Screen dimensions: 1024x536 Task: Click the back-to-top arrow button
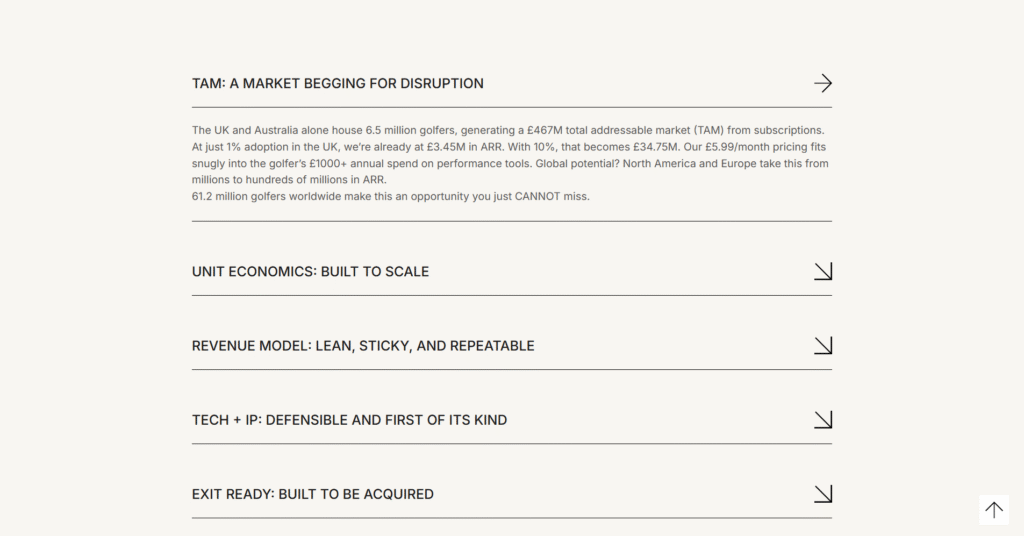click(994, 509)
